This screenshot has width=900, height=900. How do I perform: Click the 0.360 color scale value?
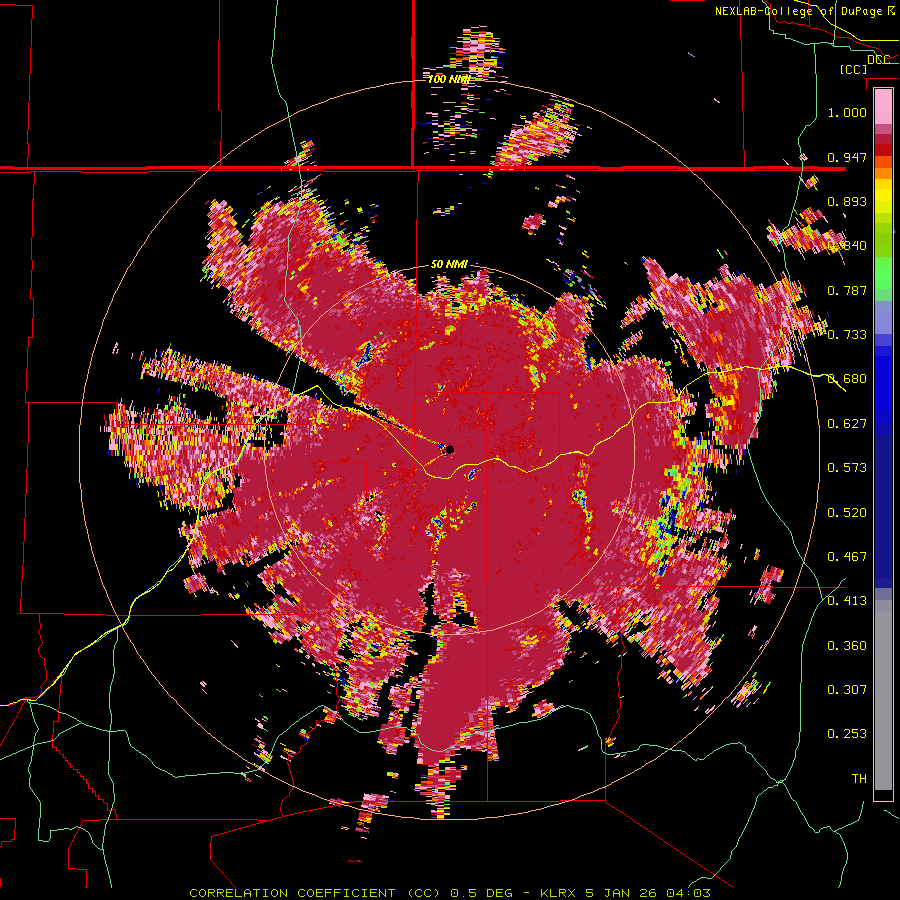point(847,646)
